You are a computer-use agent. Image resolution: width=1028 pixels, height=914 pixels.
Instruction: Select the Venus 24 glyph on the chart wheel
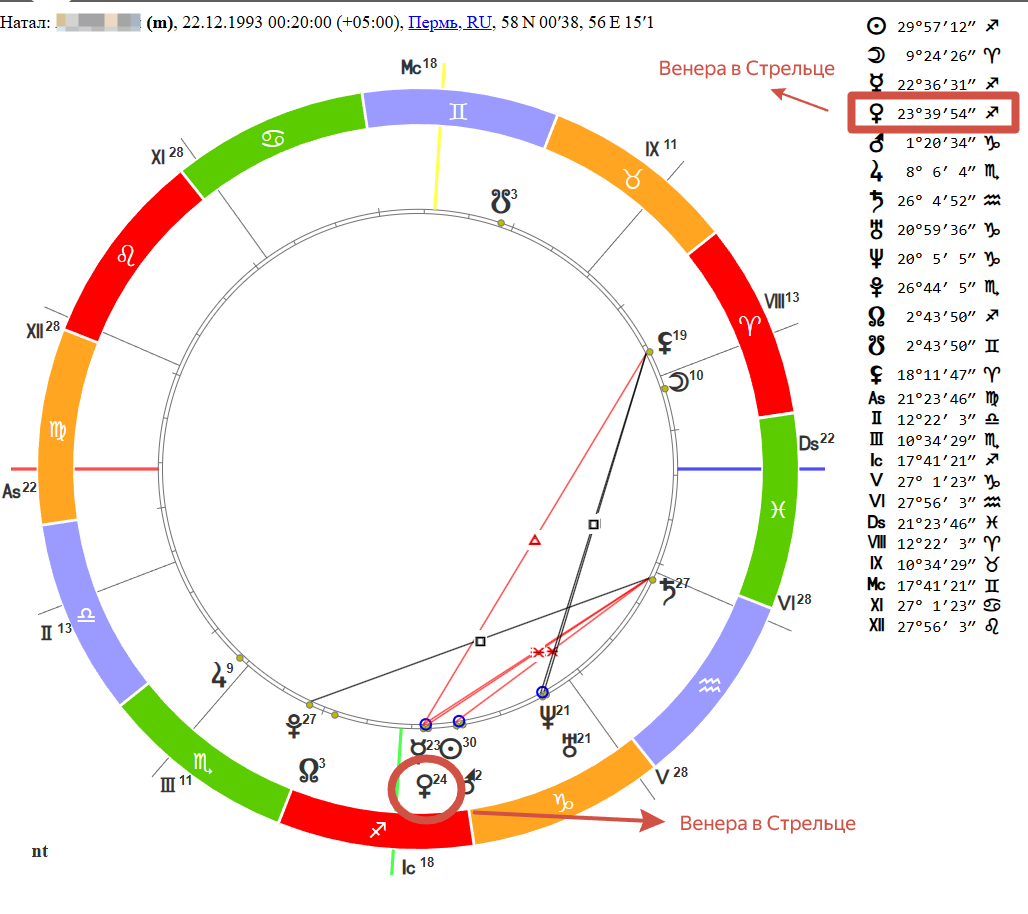coord(424,785)
